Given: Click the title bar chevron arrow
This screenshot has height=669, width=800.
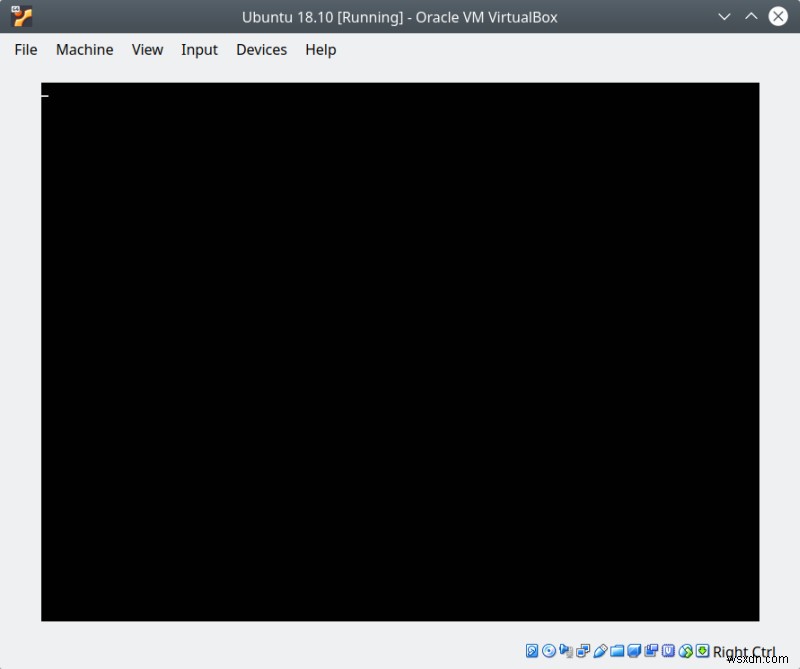Looking at the screenshot, I should click(x=723, y=16).
